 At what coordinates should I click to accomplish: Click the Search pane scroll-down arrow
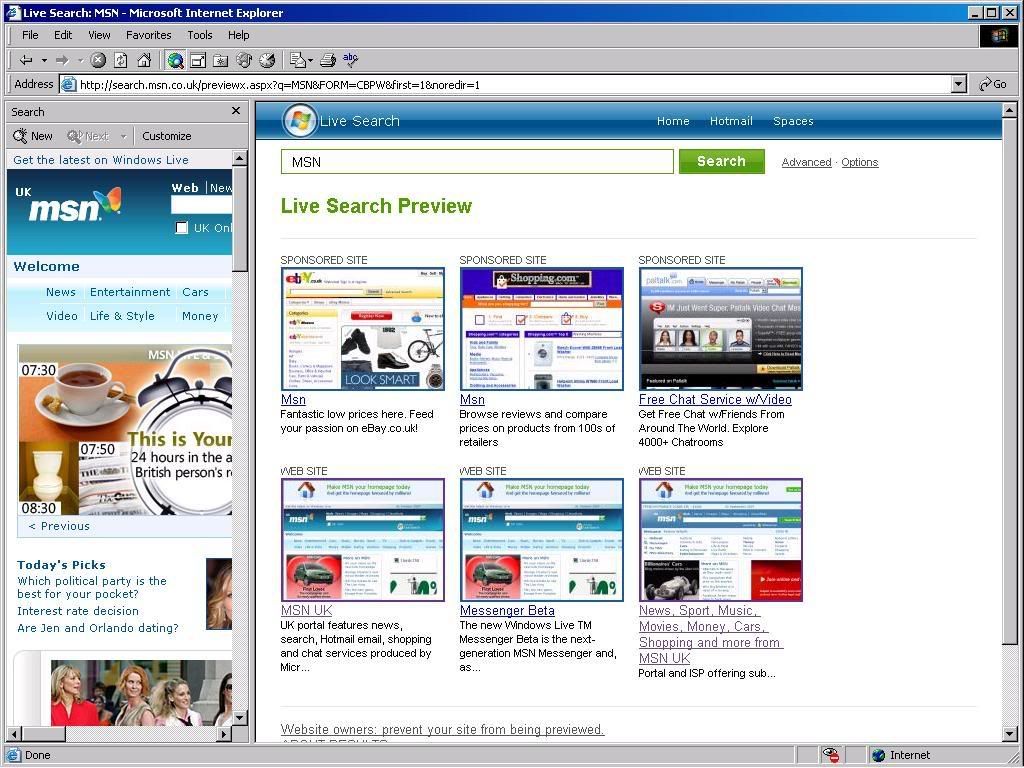(x=240, y=718)
